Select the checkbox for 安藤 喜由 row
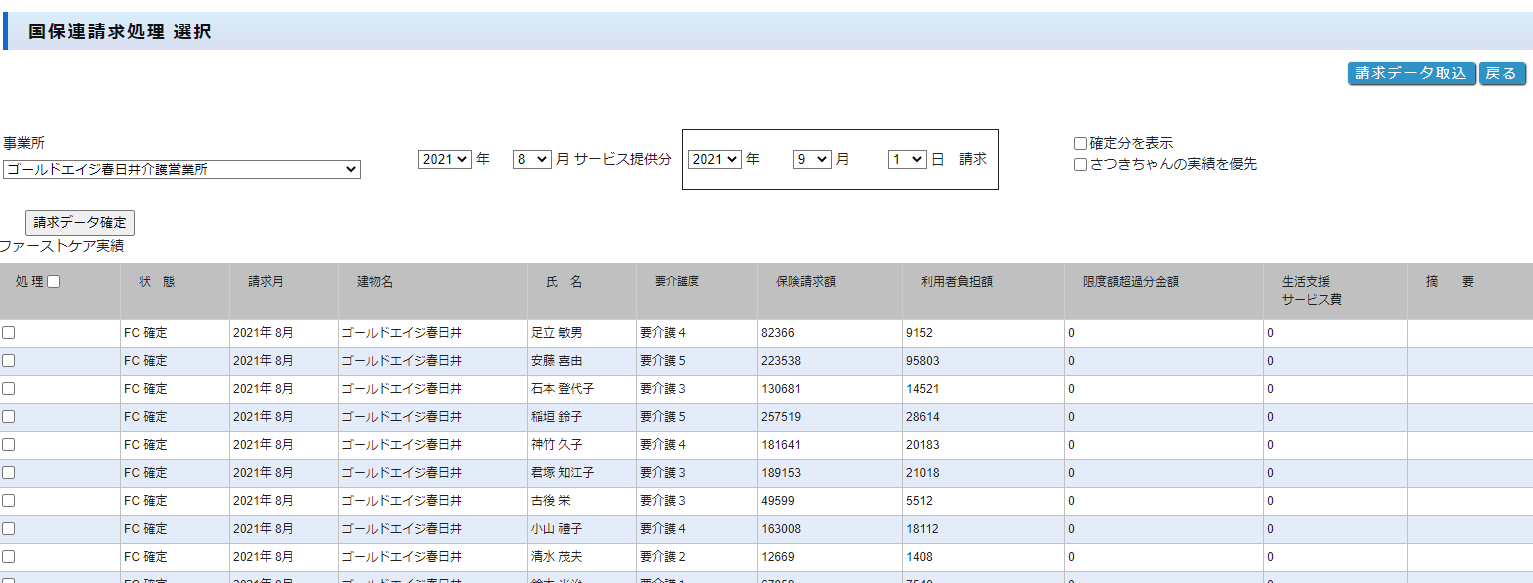The image size is (1533, 583). pyautogui.click(x=8, y=360)
